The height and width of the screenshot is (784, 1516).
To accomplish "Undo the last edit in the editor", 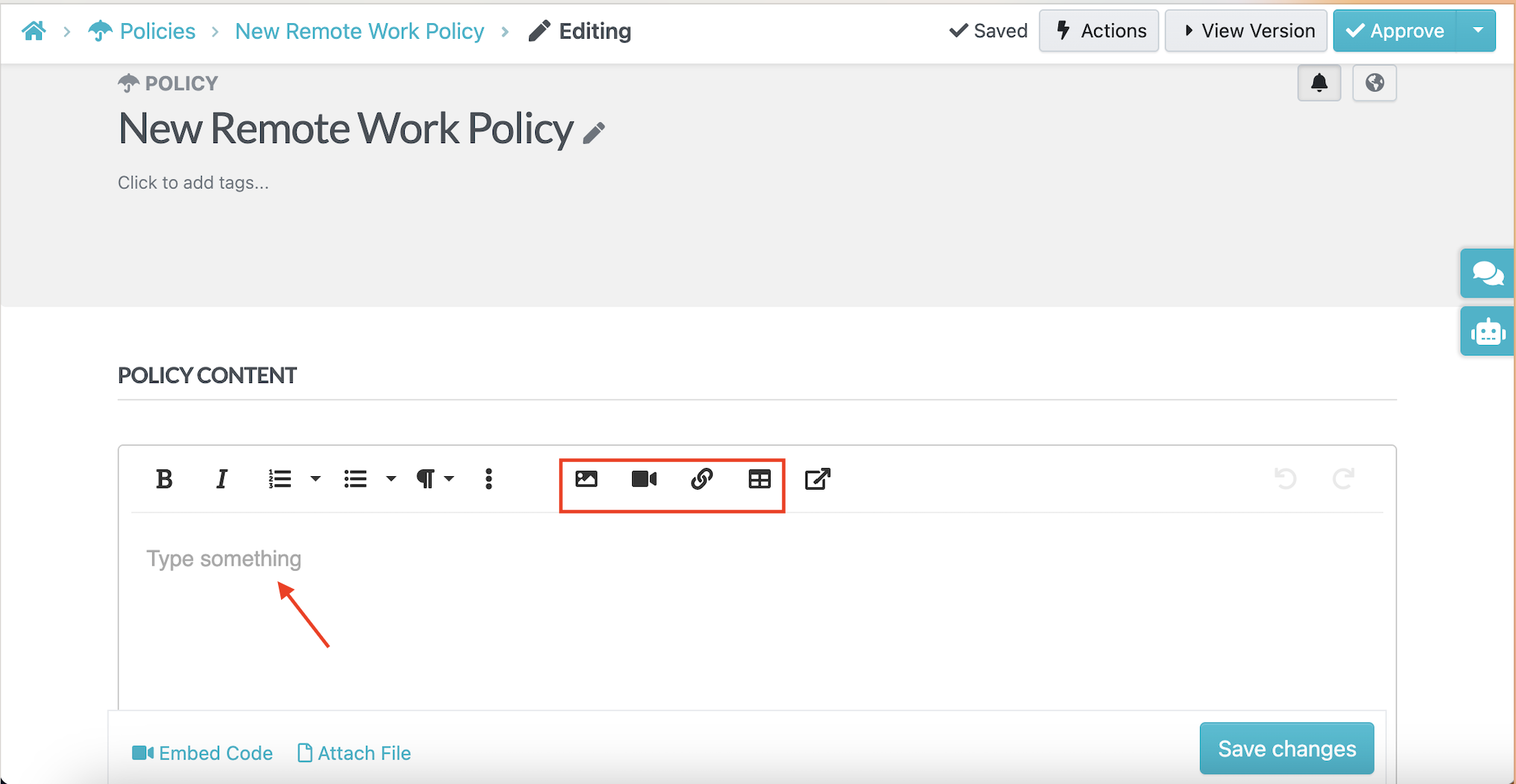I will tap(1286, 479).
